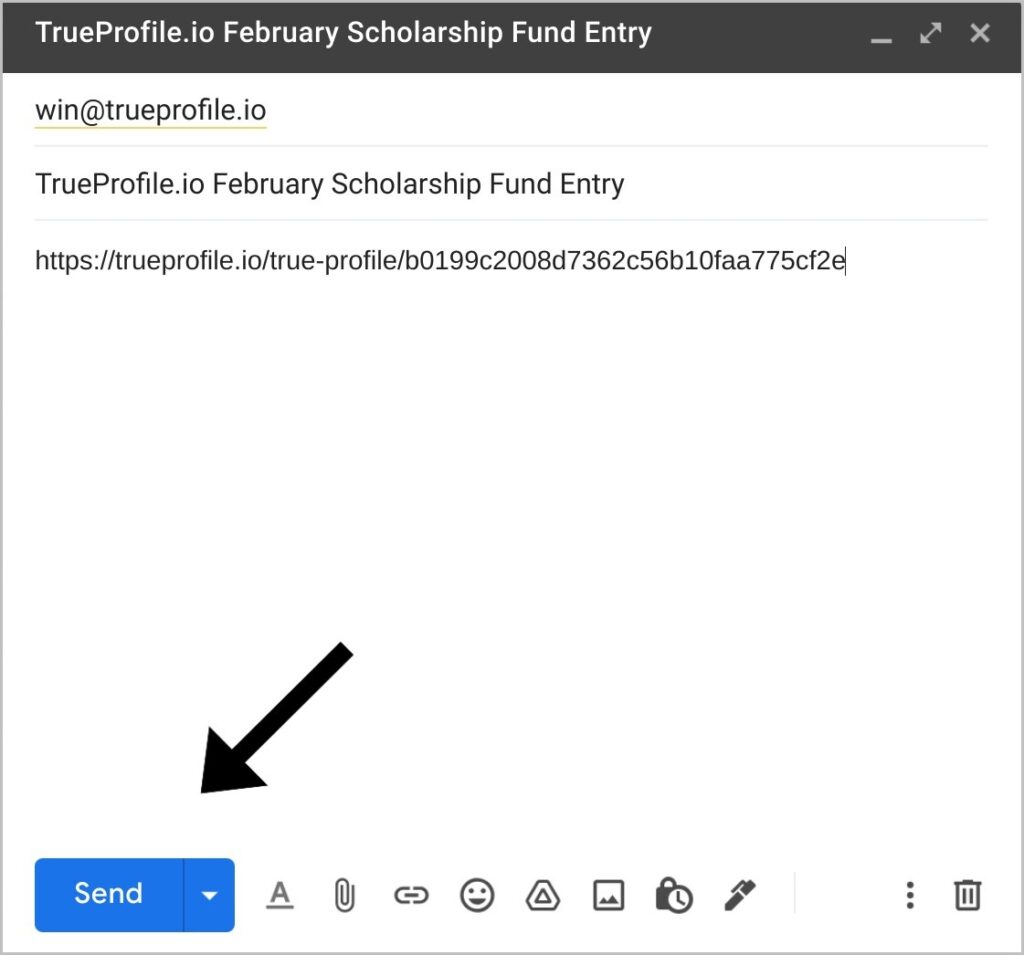Select the recipient win@trueprofile.io
The width and height of the screenshot is (1024, 955).
(x=151, y=110)
